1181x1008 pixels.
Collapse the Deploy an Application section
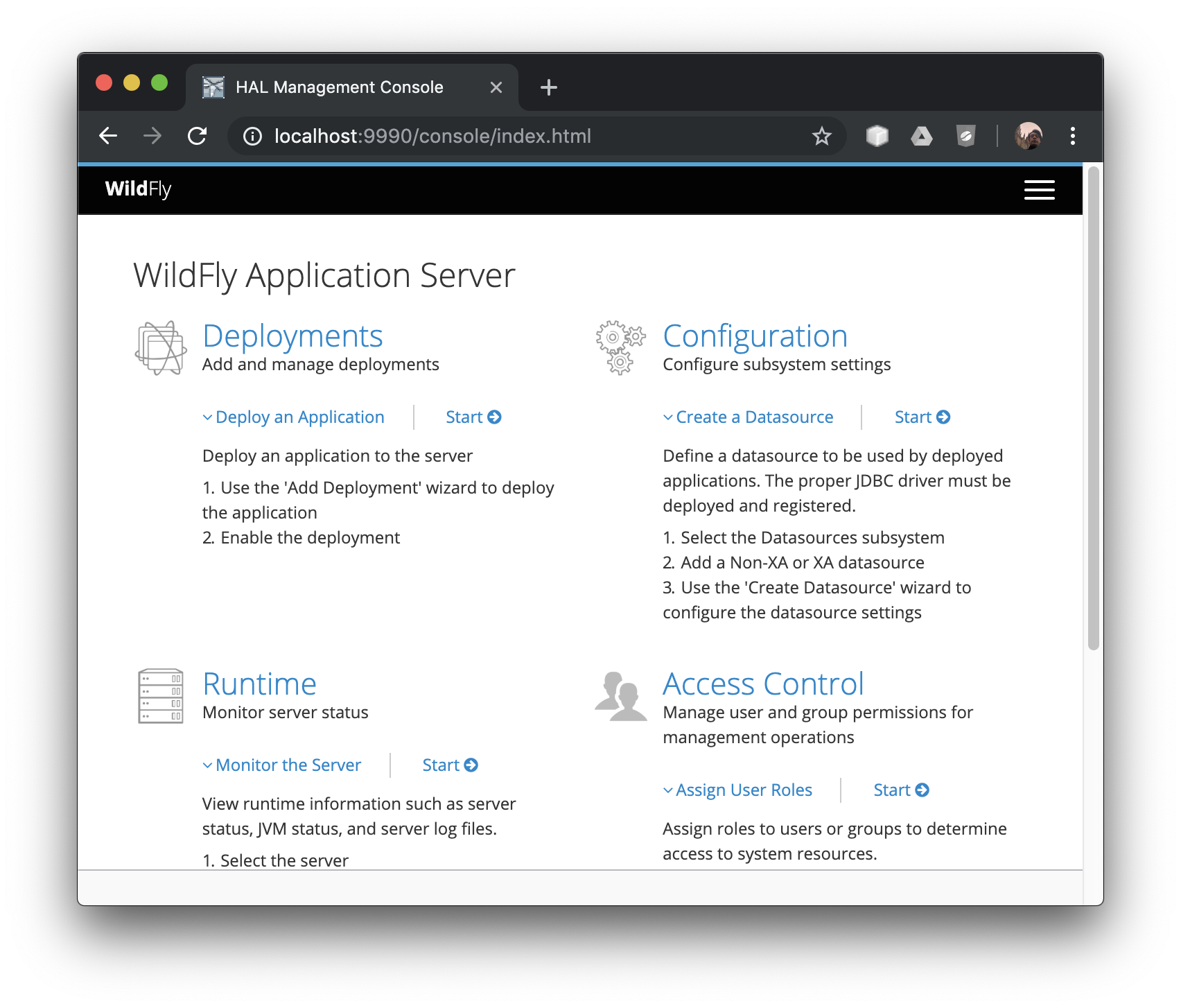coord(293,417)
